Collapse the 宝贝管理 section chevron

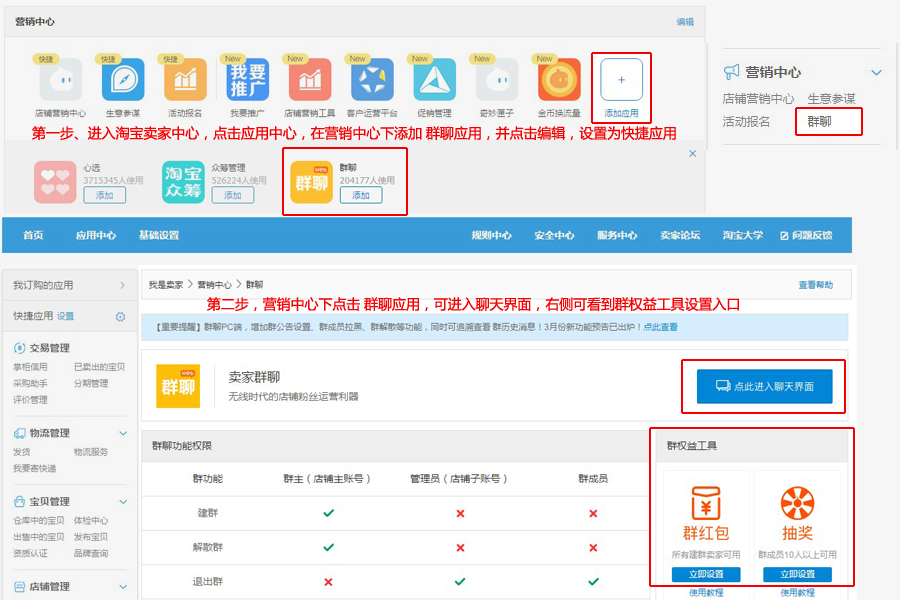click(123, 501)
